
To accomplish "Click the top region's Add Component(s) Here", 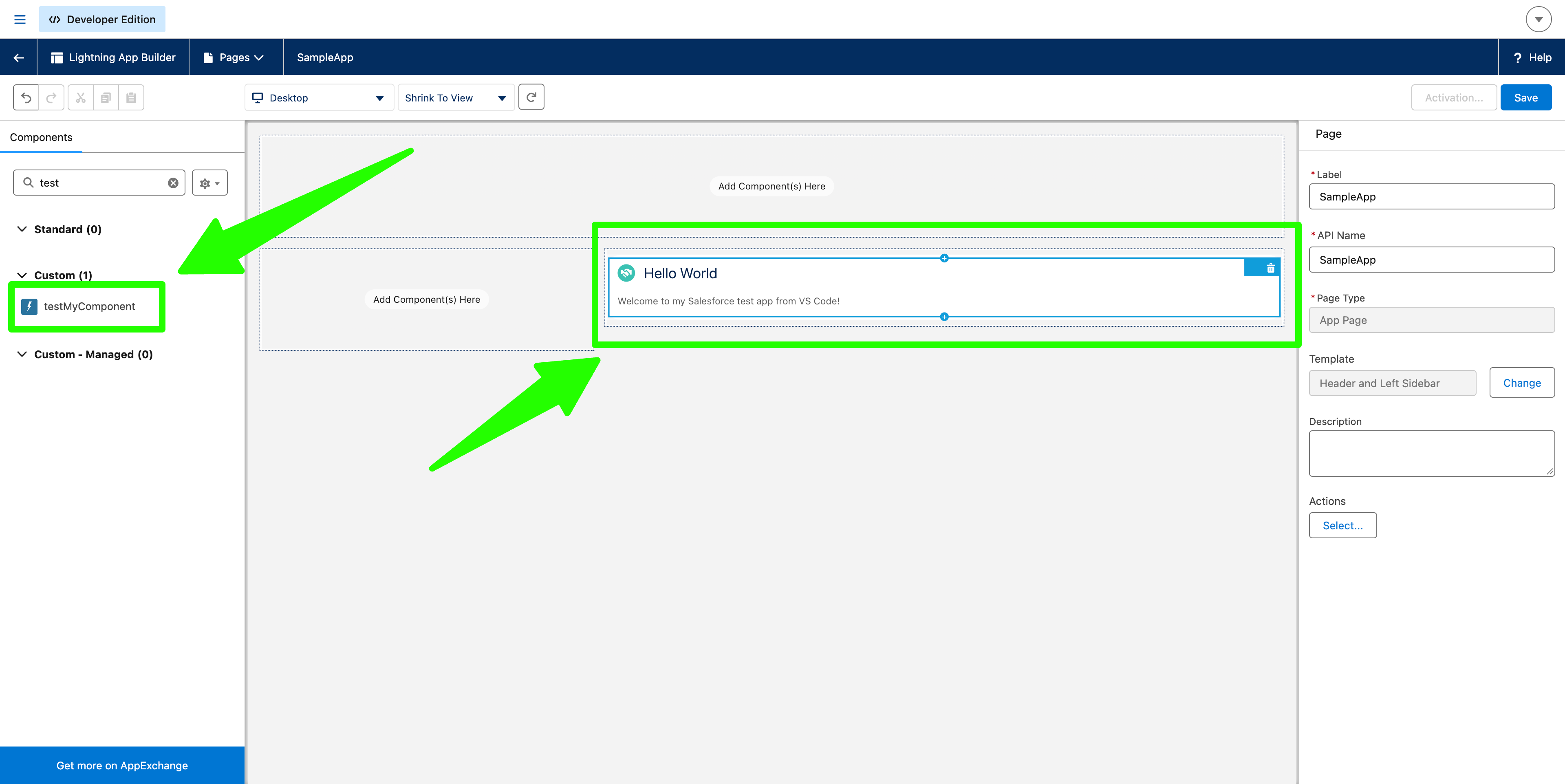I will pos(771,187).
